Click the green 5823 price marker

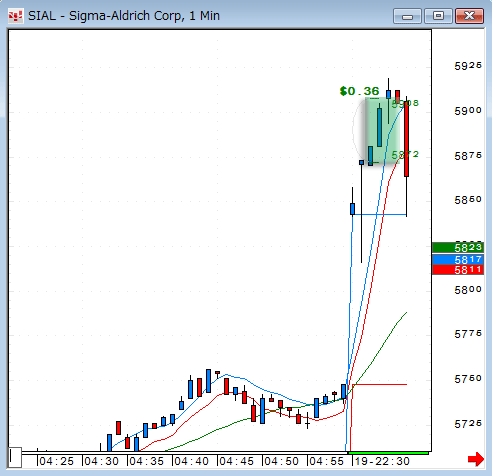coord(458,247)
